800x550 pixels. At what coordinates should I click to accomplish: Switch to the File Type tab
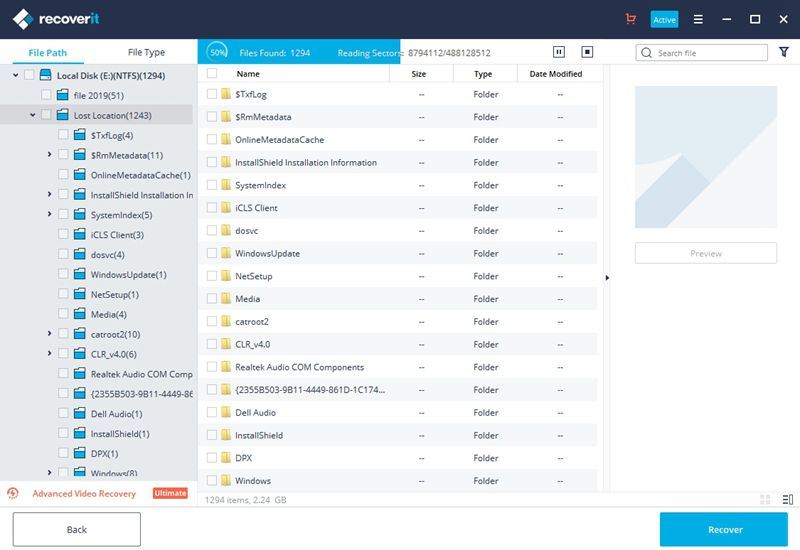146,52
